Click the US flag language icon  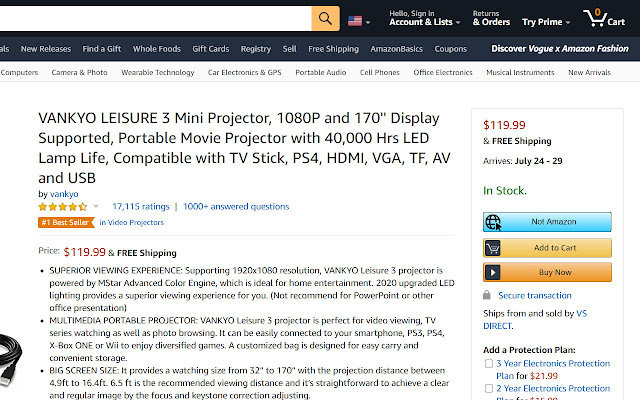pyautogui.click(x=355, y=20)
